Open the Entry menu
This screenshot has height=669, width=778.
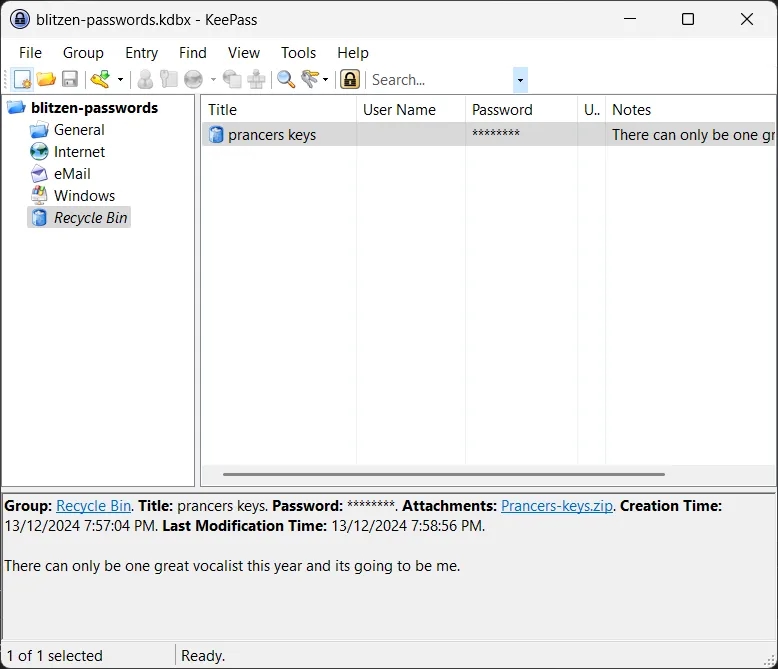pyautogui.click(x=141, y=53)
